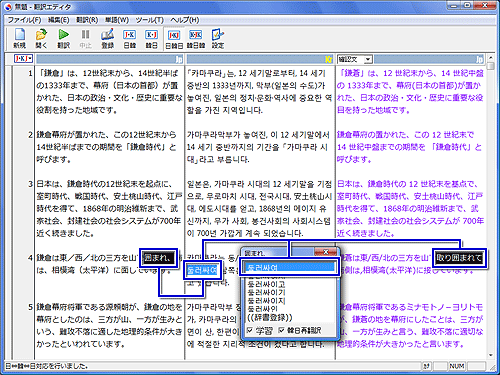Click the NUM indicator in status bar
The height and width of the screenshot is (375, 500).
coord(456,366)
